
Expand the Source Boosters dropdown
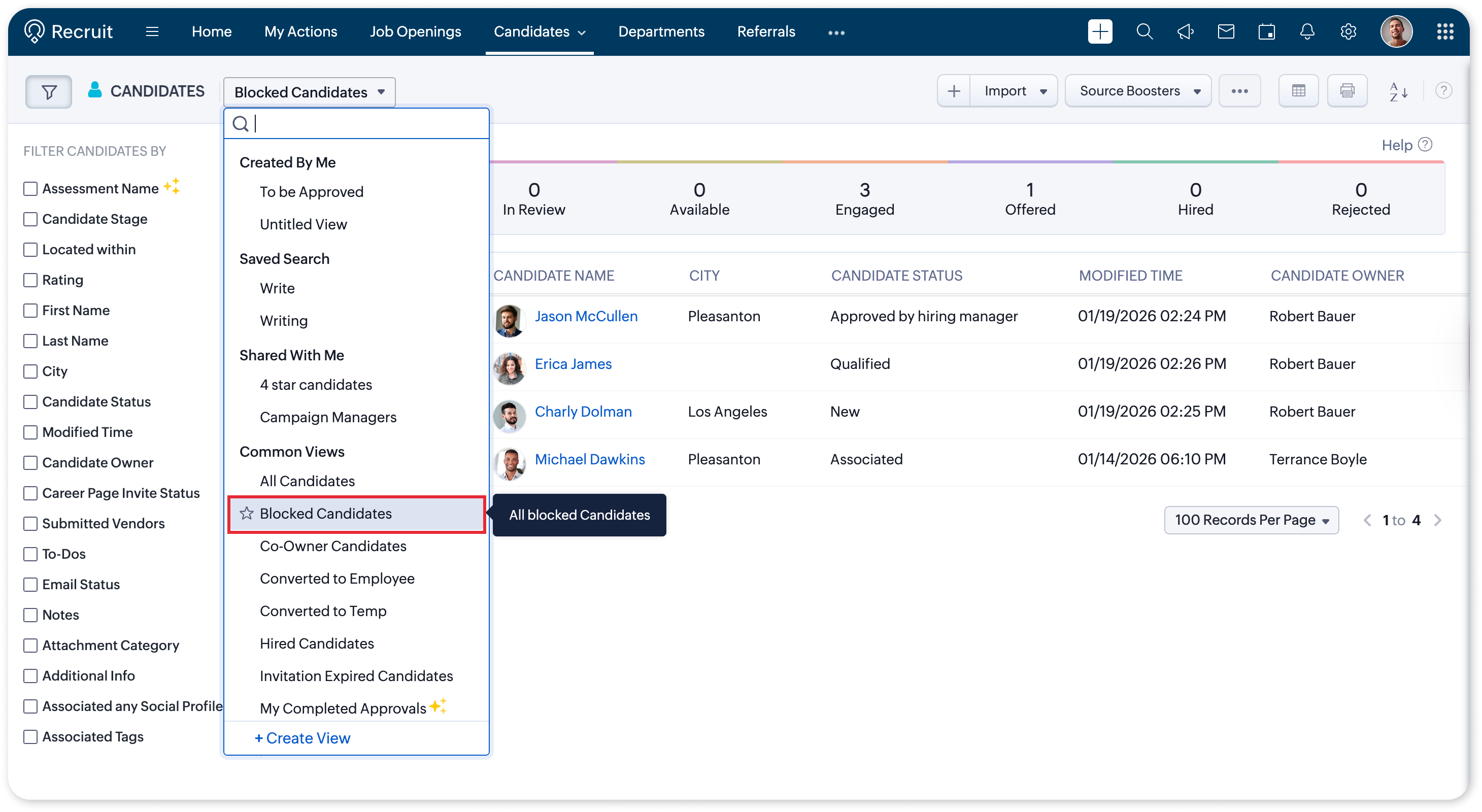coord(1138,91)
